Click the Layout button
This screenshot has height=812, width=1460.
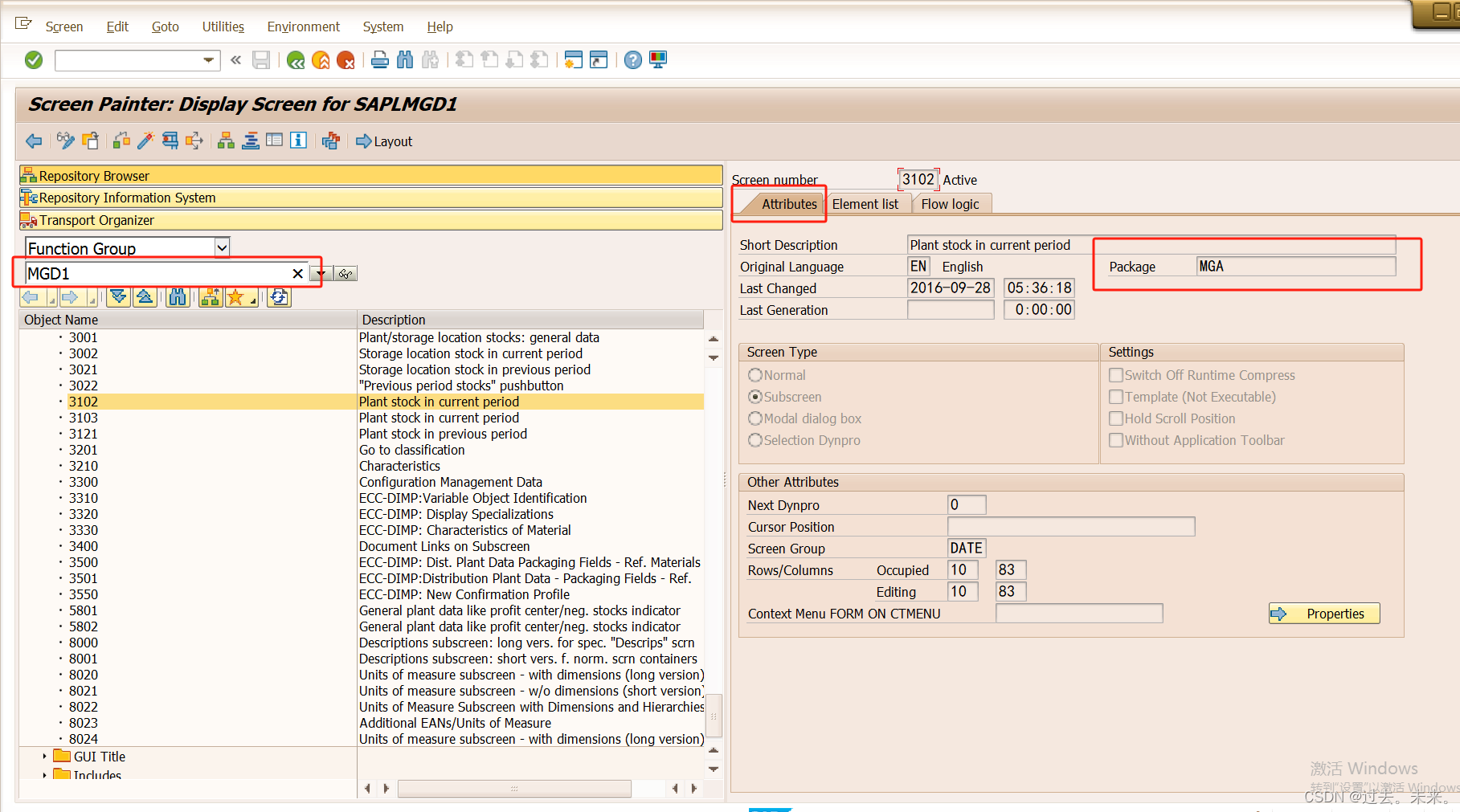(x=384, y=141)
